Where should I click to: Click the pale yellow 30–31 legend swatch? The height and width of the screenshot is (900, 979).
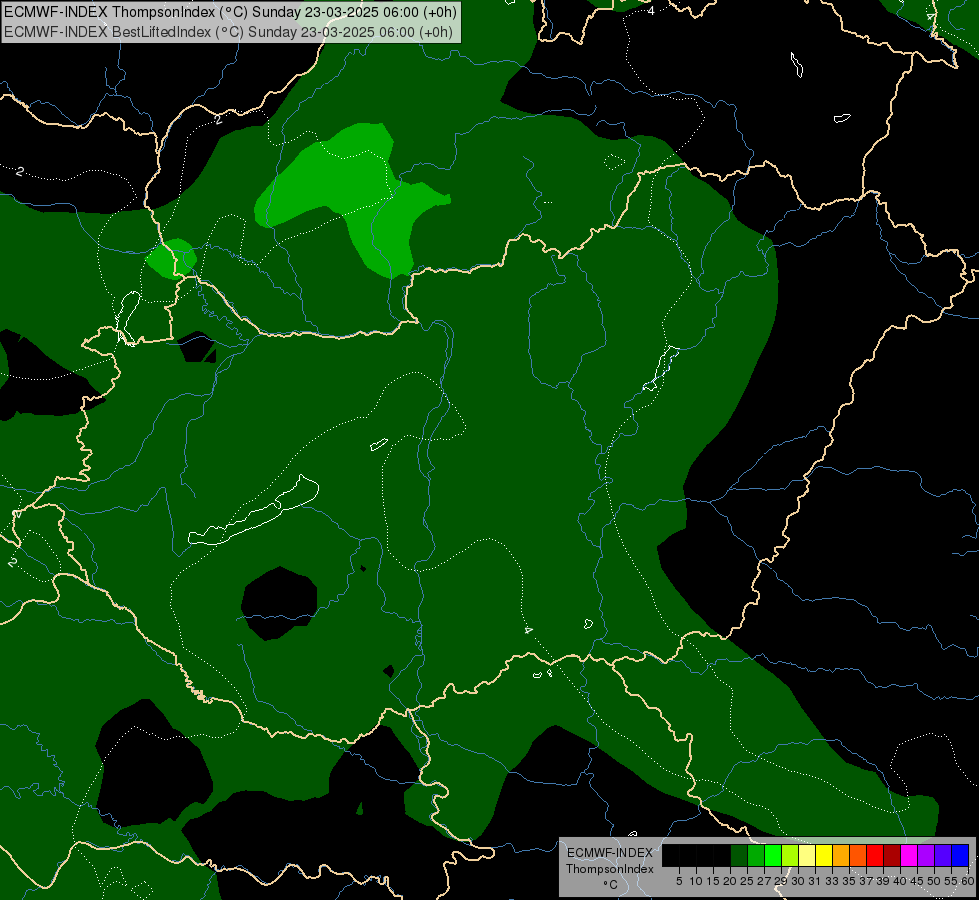click(x=807, y=855)
